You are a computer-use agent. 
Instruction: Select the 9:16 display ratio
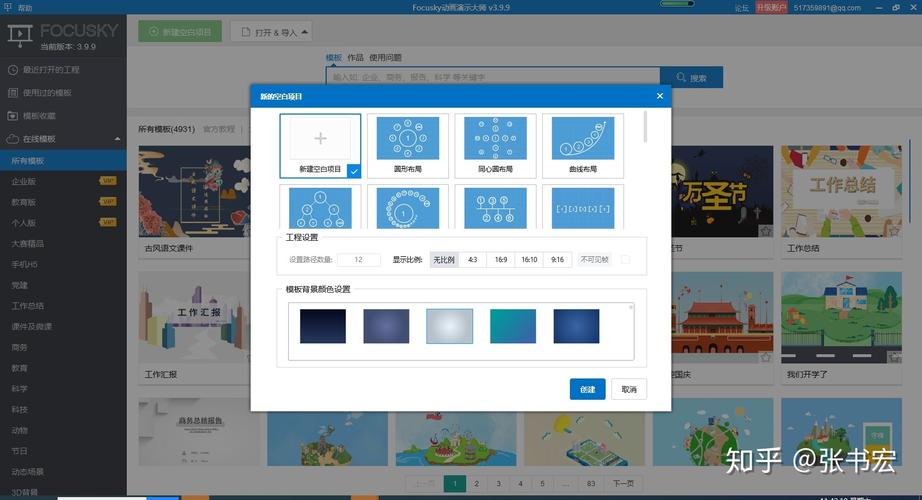click(x=557, y=259)
